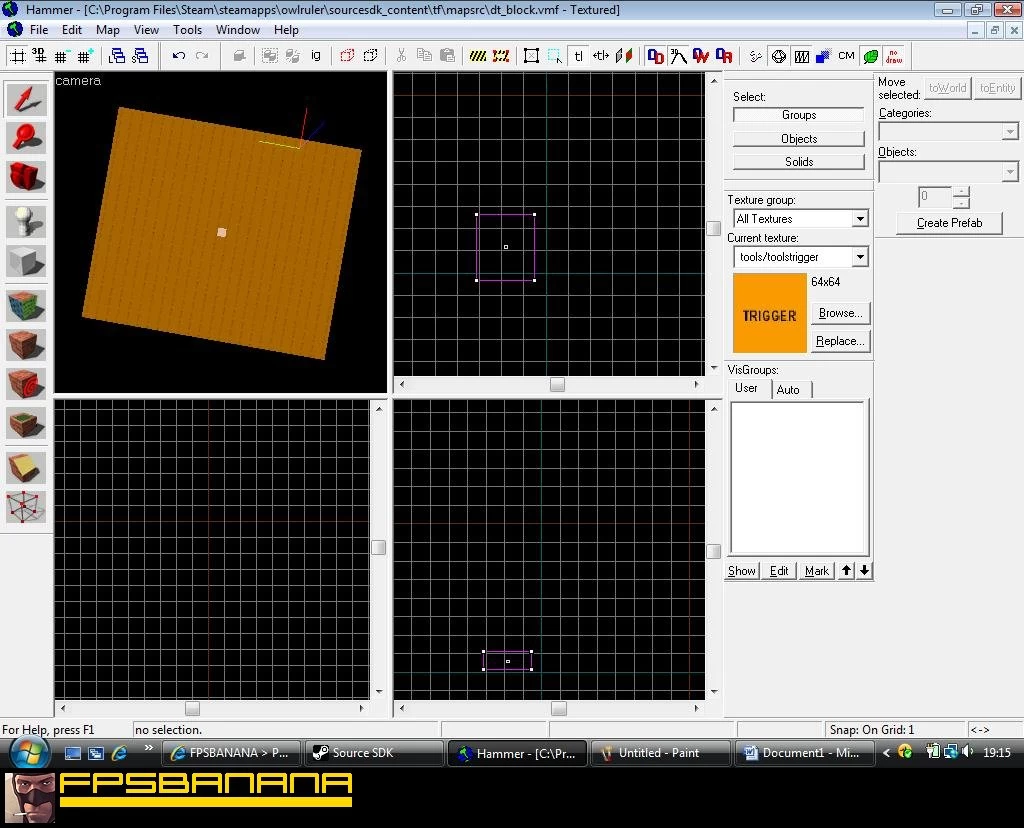Toggle the 3D grid toolbar button

(39, 56)
